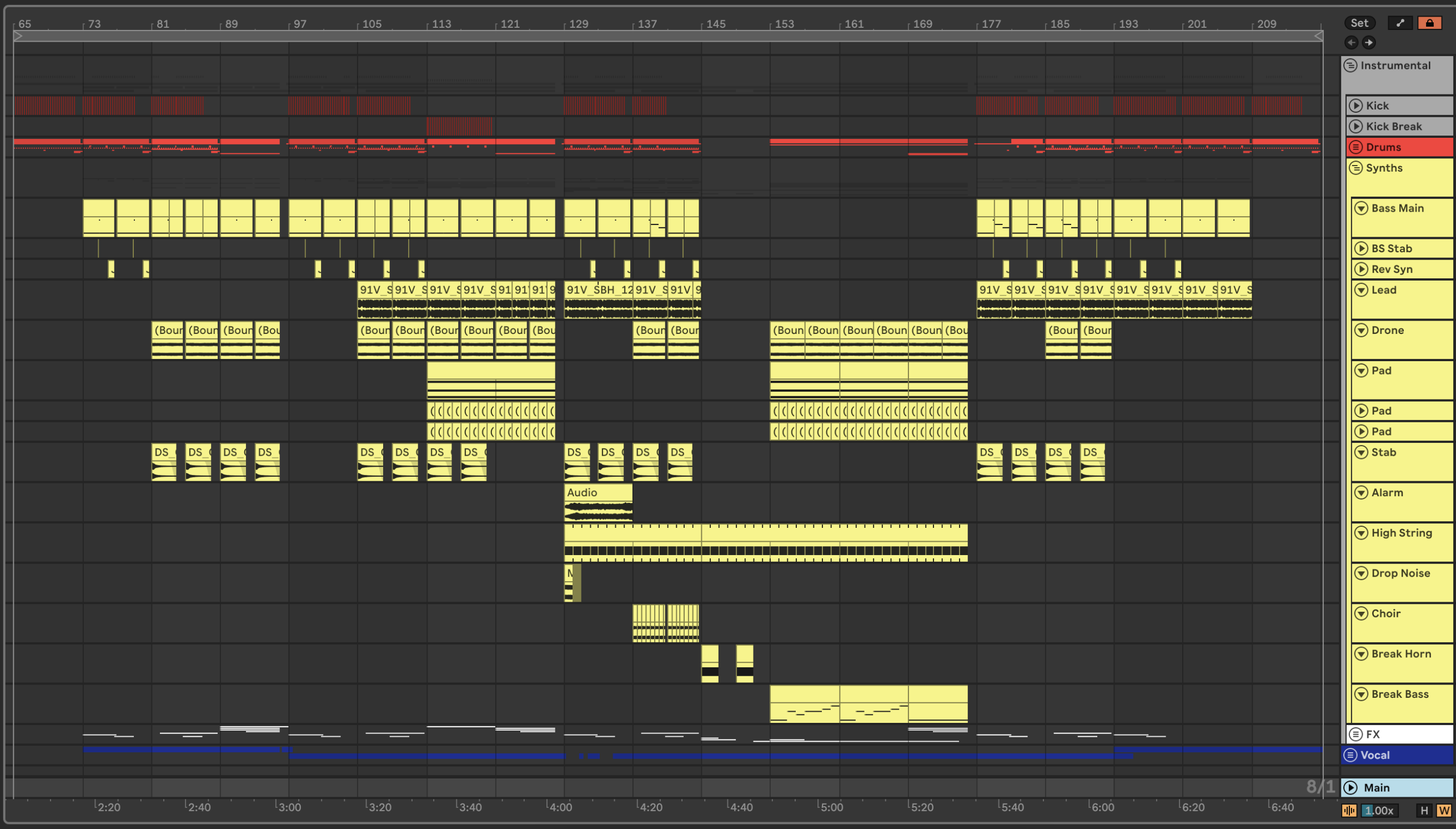Click the 1.00x zoom value field
1456x829 pixels.
[x=1379, y=810]
